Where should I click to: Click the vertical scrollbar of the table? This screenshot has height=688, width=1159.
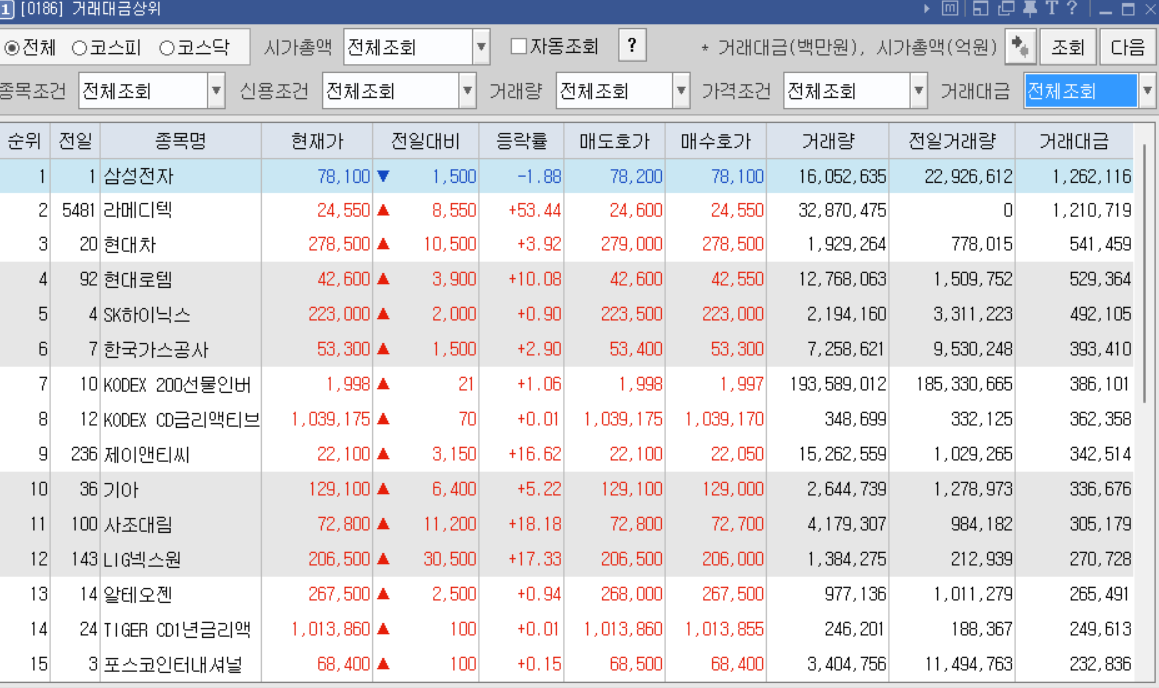(1145, 273)
